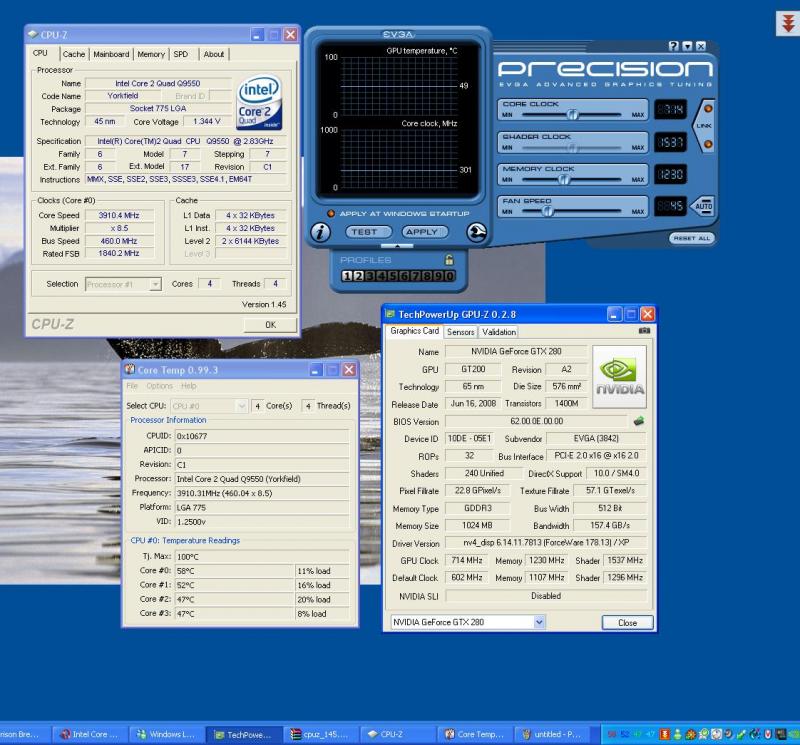Click the orange system tray icon
This screenshot has width=800, height=745.
pyautogui.click(x=664, y=734)
